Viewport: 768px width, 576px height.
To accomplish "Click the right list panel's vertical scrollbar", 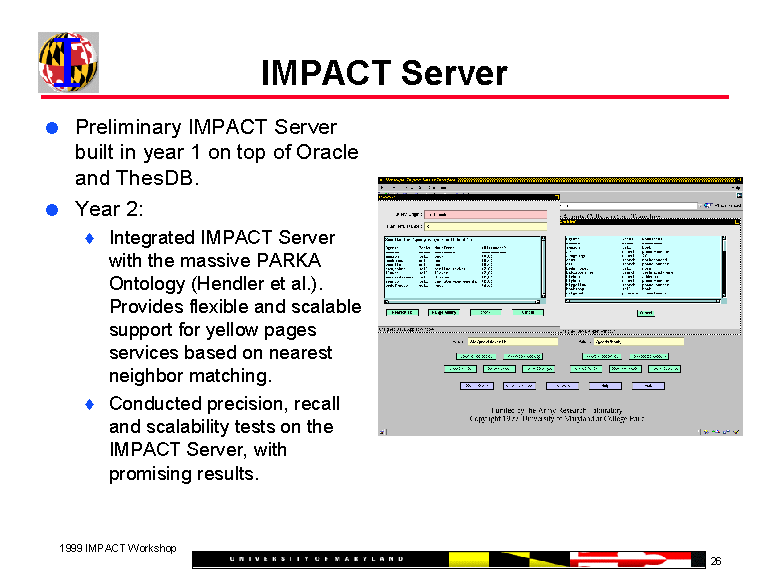I will click(x=725, y=267).
